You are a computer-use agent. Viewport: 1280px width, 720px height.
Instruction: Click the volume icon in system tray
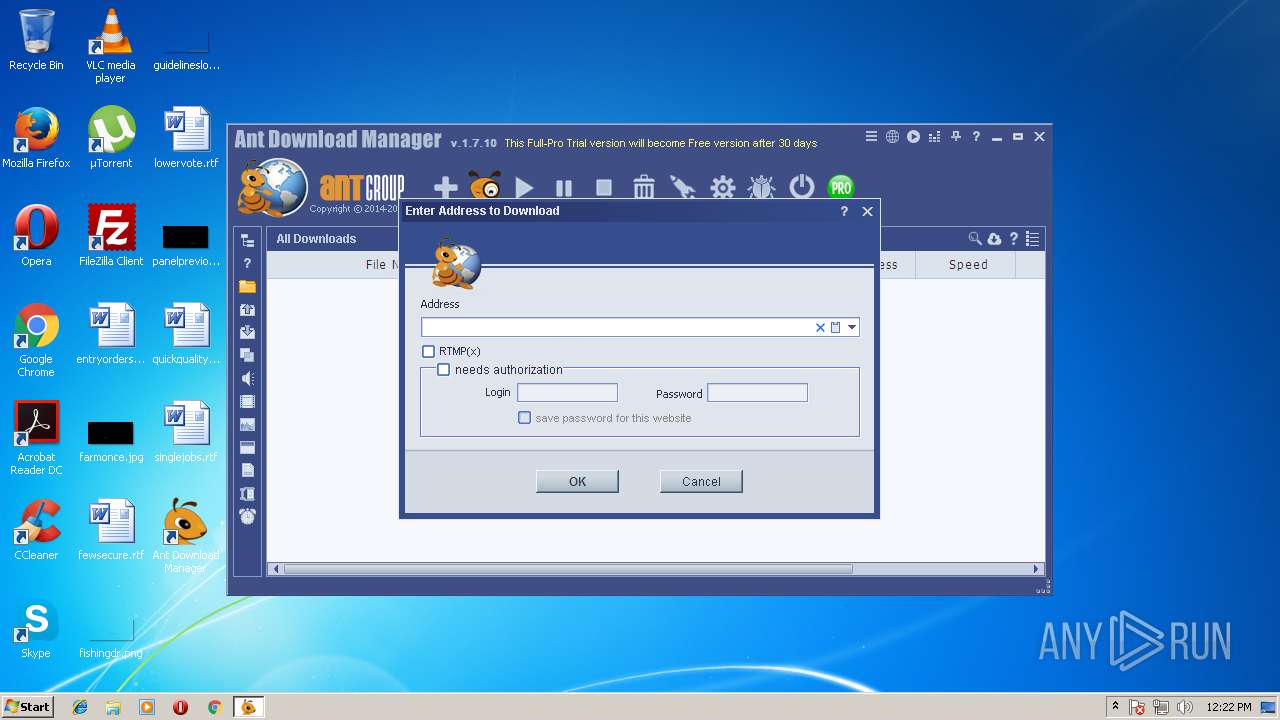click(1185, 707)
